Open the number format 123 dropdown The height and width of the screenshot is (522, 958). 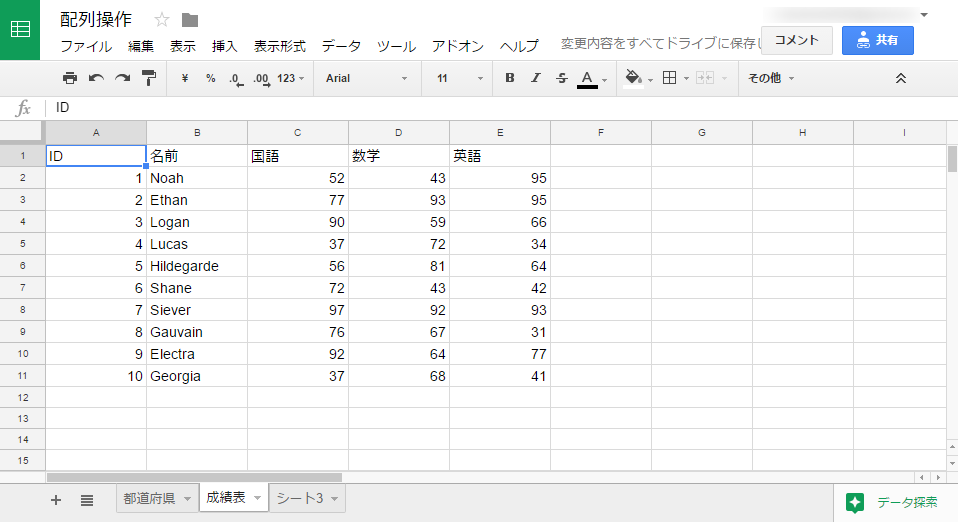[290, 78]
